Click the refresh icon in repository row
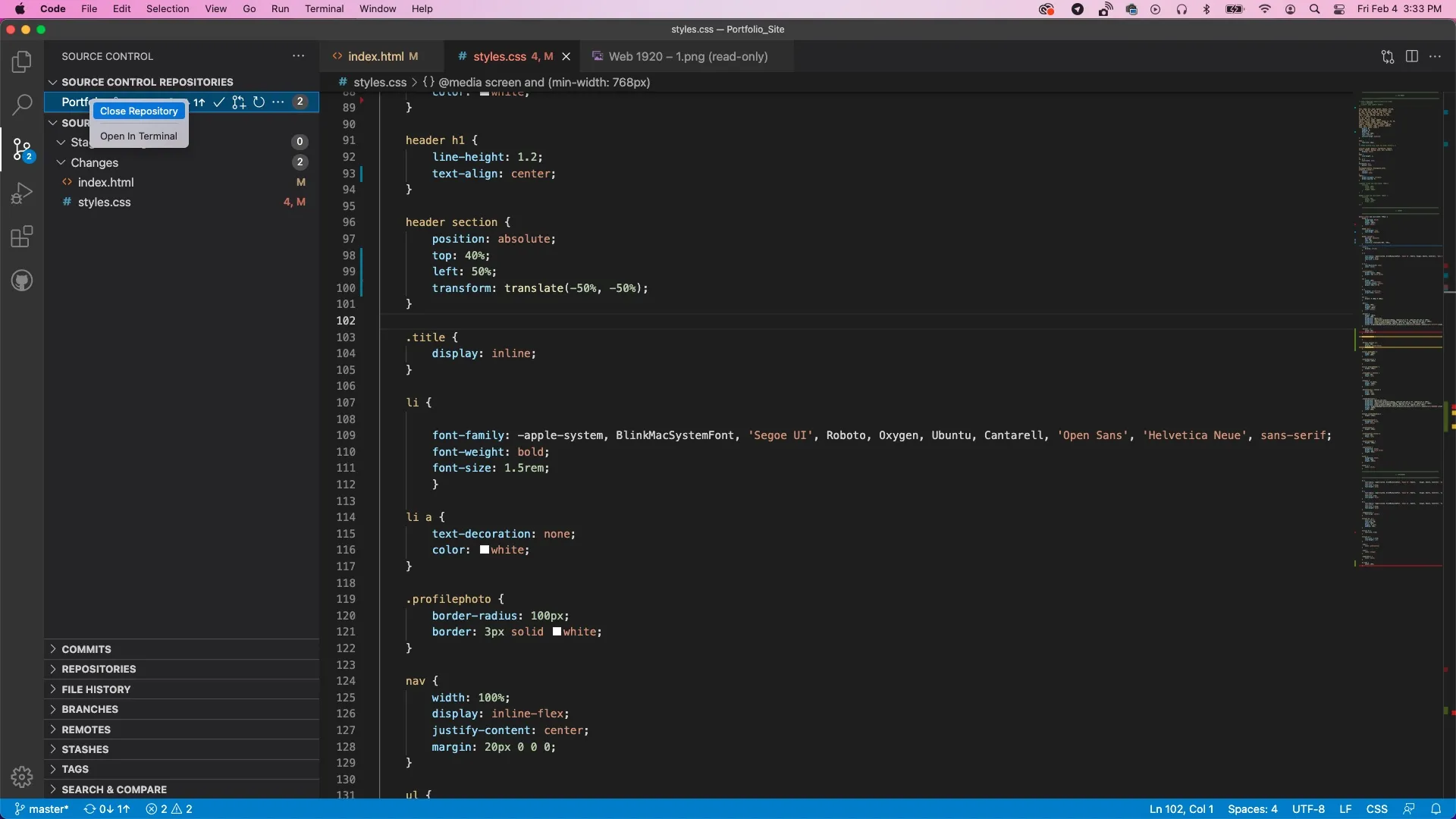Image resolution: width=1456 pixels, height=819 pixels. pos(259,102)
